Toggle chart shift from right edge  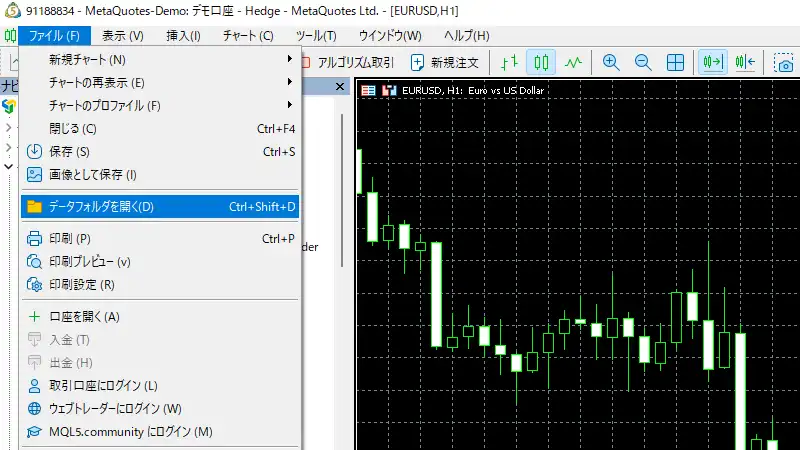(x=745, y=62)
